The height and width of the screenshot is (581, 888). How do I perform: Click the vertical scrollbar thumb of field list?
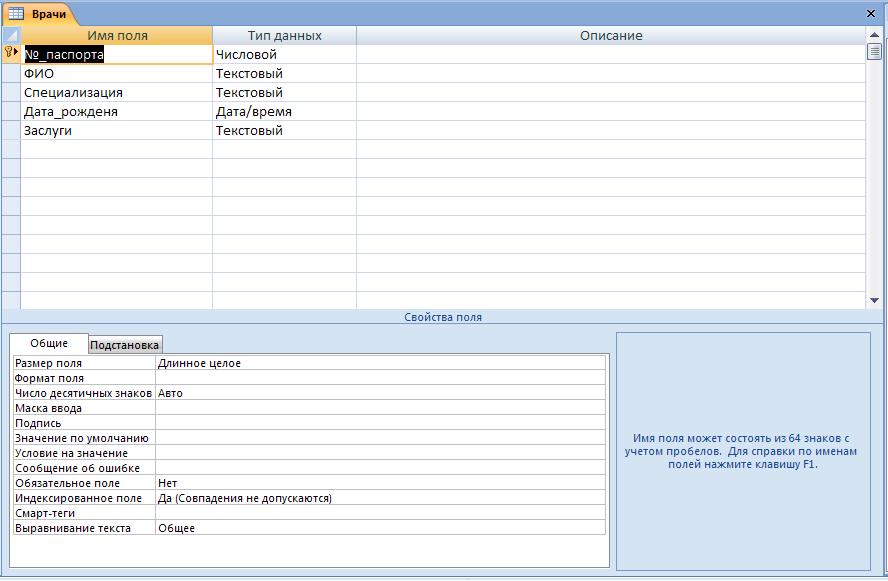pyautogui.click(x=874, y=52)
